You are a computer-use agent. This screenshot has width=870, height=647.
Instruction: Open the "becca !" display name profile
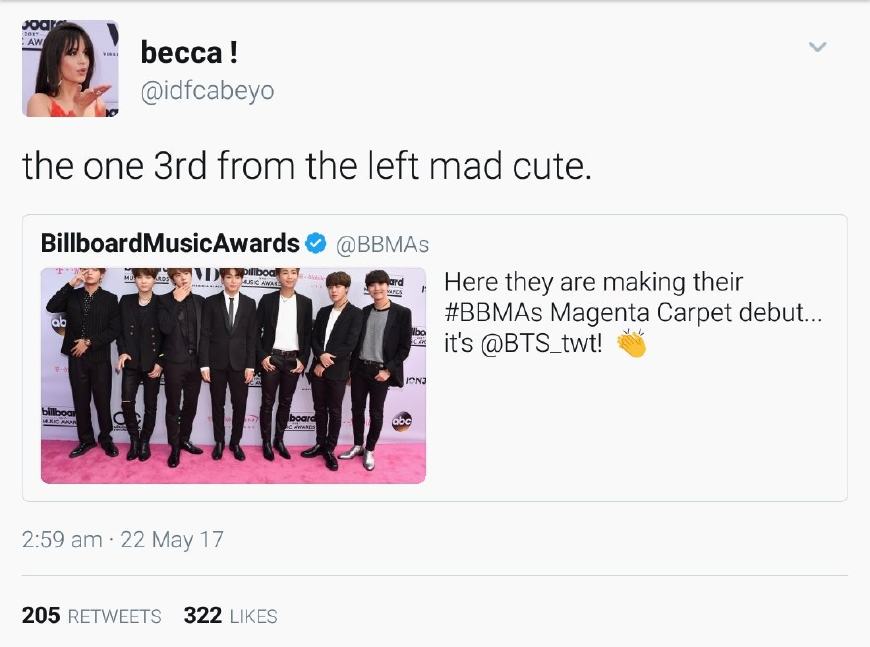(x=189, y=53)
